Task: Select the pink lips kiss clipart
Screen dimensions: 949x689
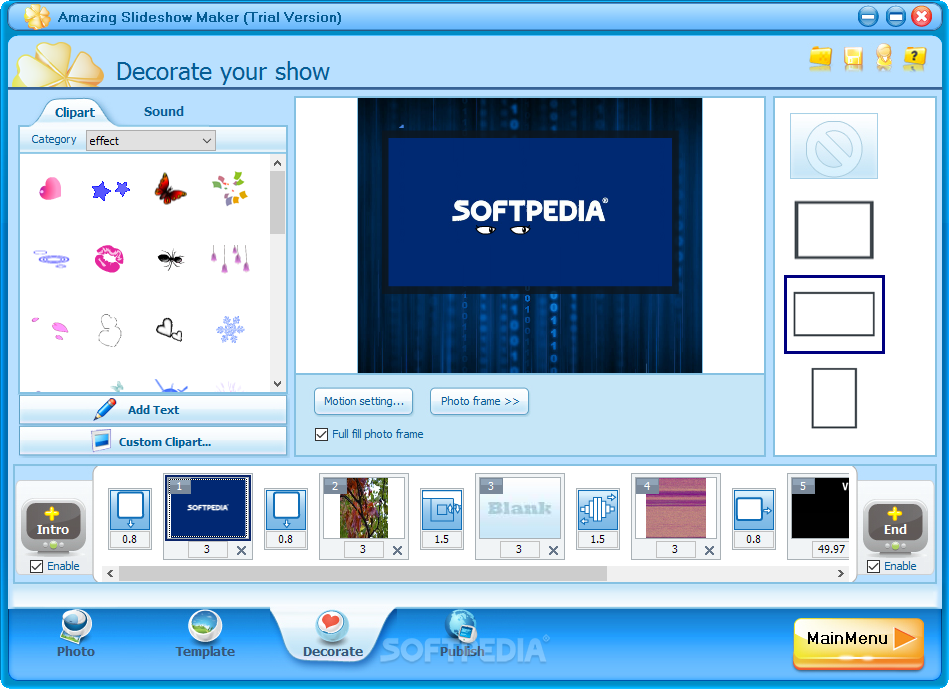Action: (110, 259)
